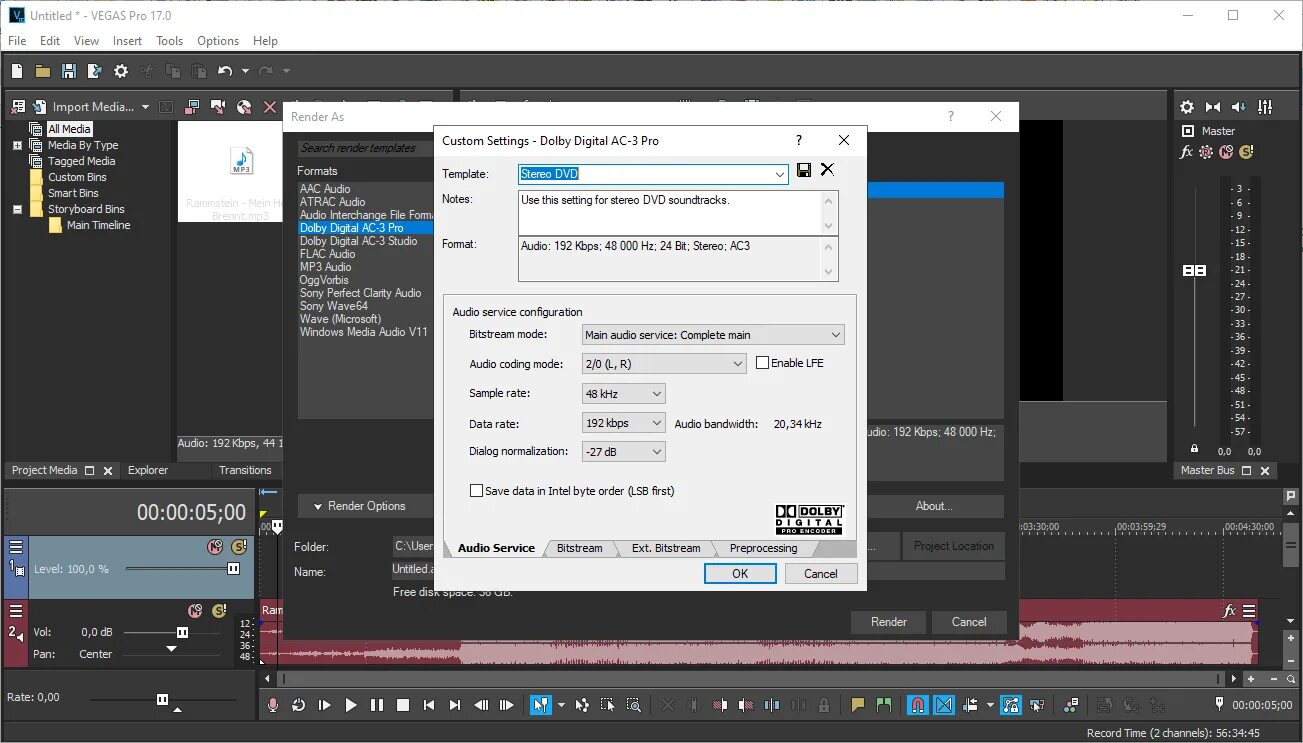Mute the Master bus
The image size is (1303, 743).
point(1226,152)
